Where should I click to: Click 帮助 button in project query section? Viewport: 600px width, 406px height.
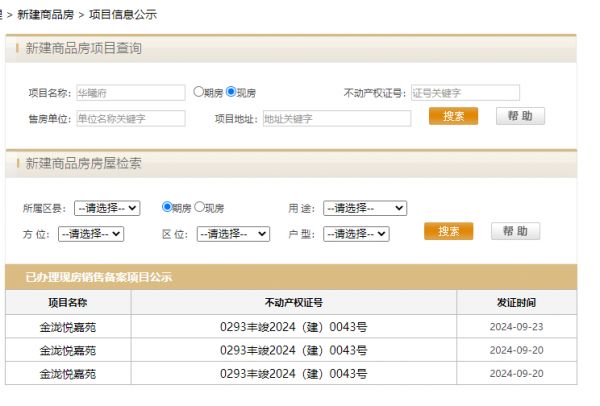pyautogui.click(x=520, y=116)
